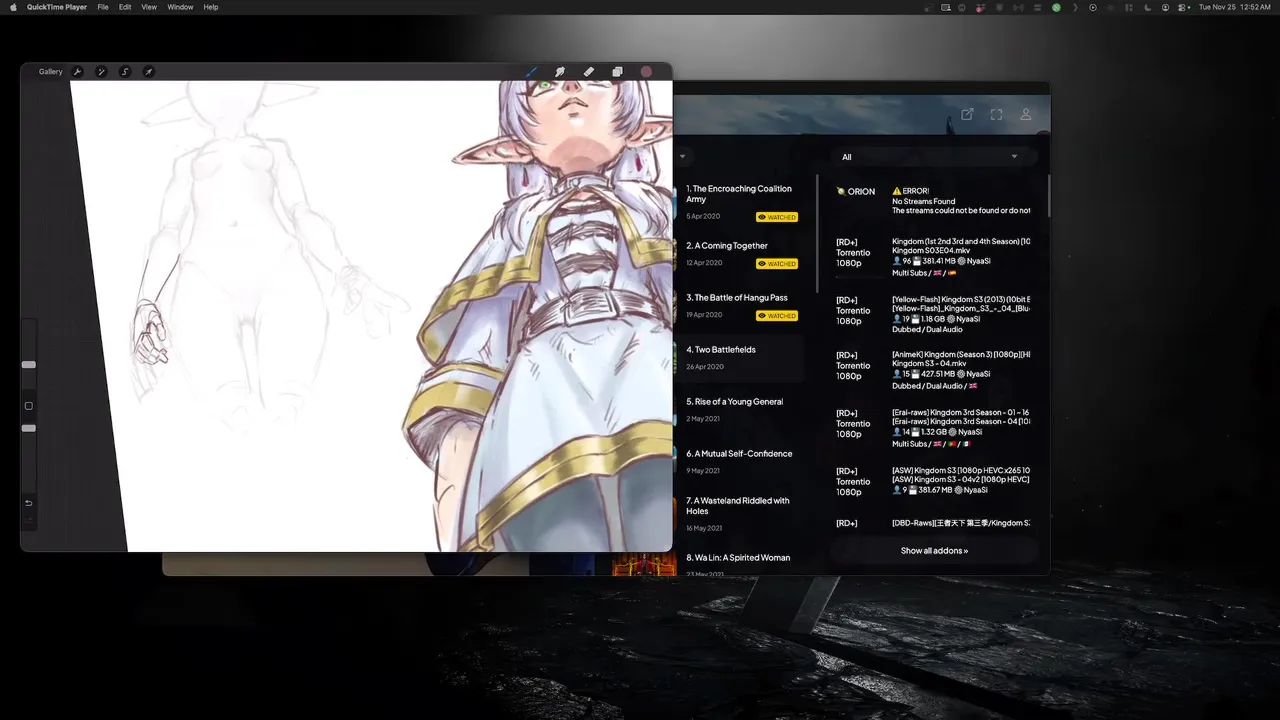Toggle WATCHED badge on episode 1
The width and height of the screenshot is (1280, 720).
click(x=777, y=217)
